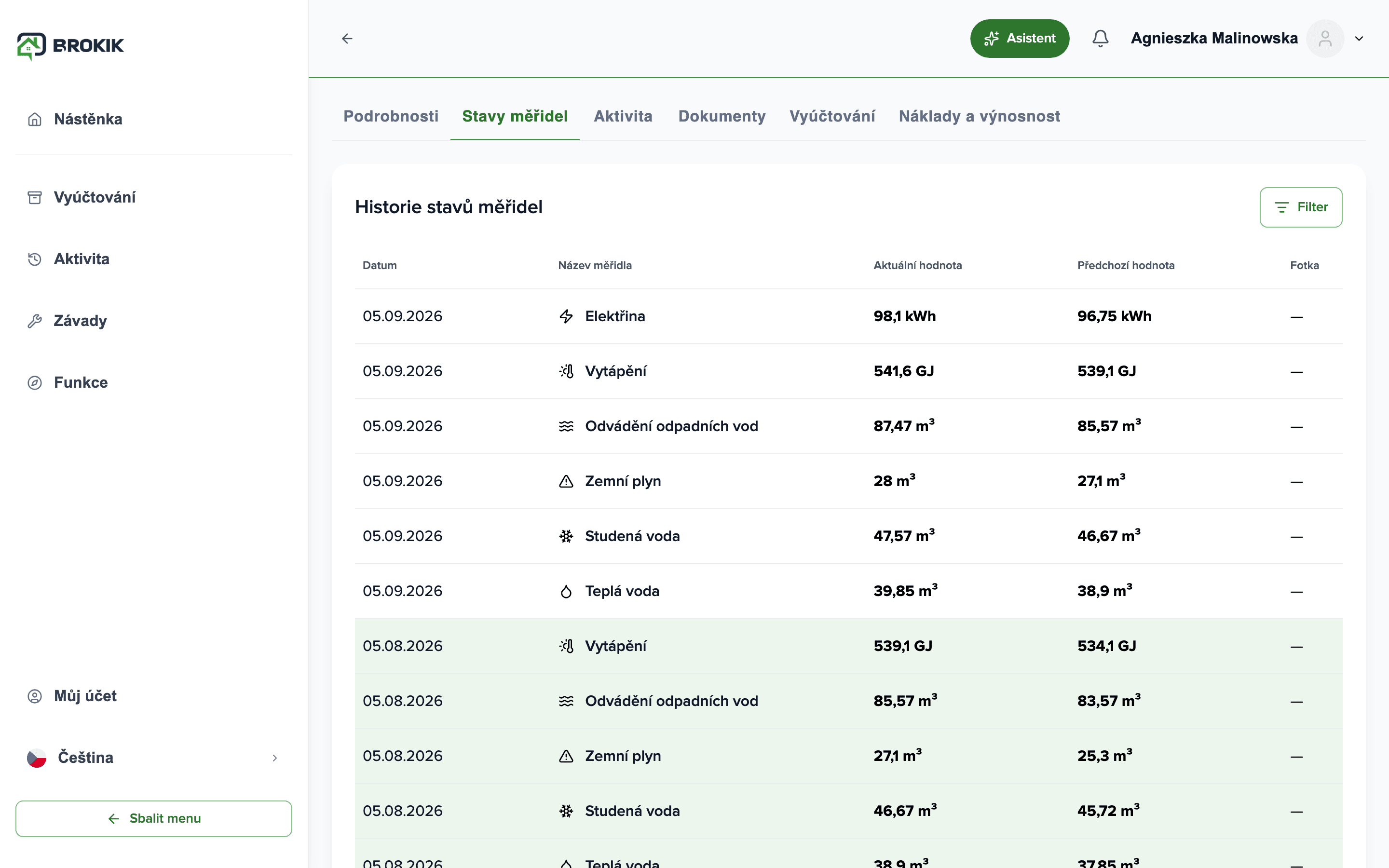Click the Studená voda snowflake icon on 05.09.2026
1389x868 pixels.
[566, 536]
